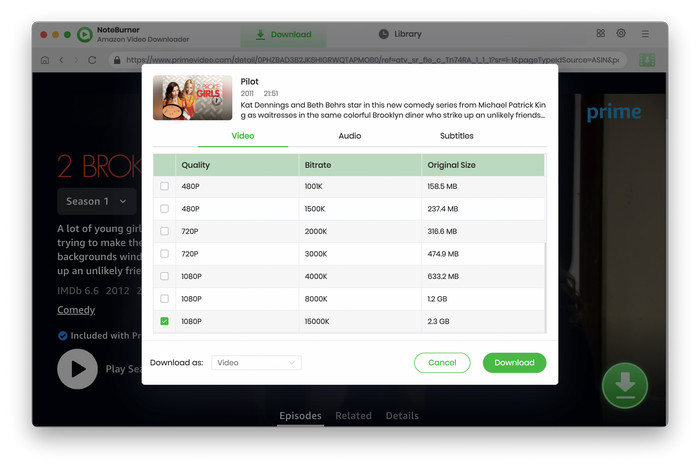Click the round green floating download icon

[x=625, y=386]
